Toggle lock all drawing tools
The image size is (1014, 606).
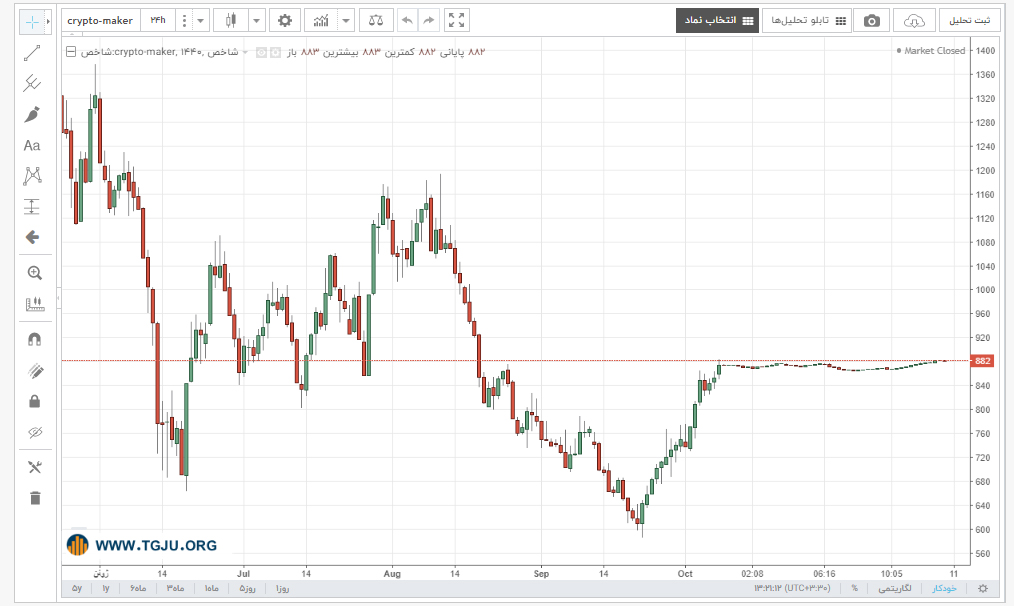pos(35,402)
